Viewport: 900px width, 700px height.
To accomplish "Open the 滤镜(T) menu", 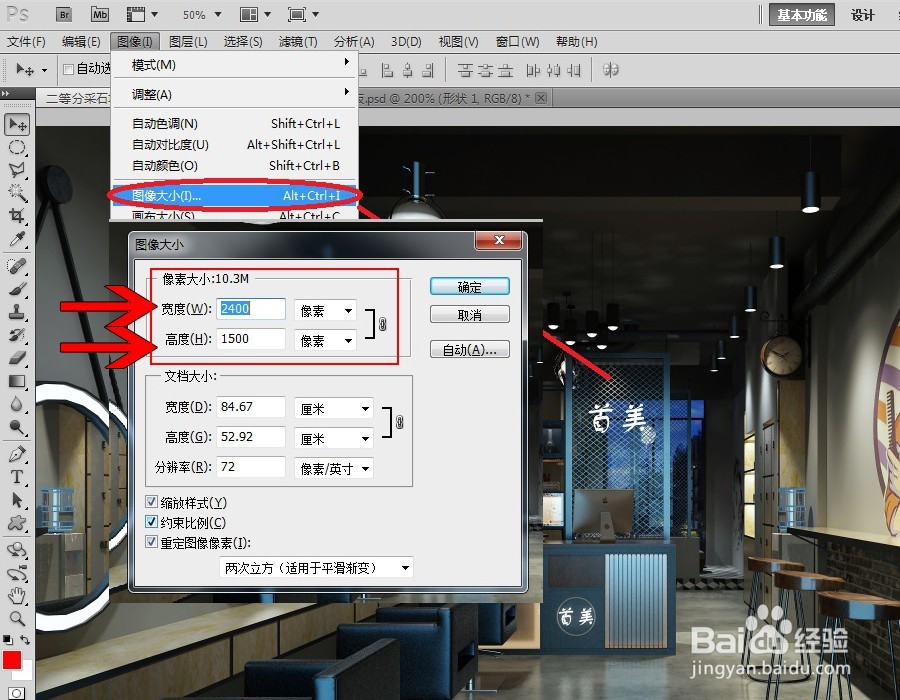I will [298, 41].
